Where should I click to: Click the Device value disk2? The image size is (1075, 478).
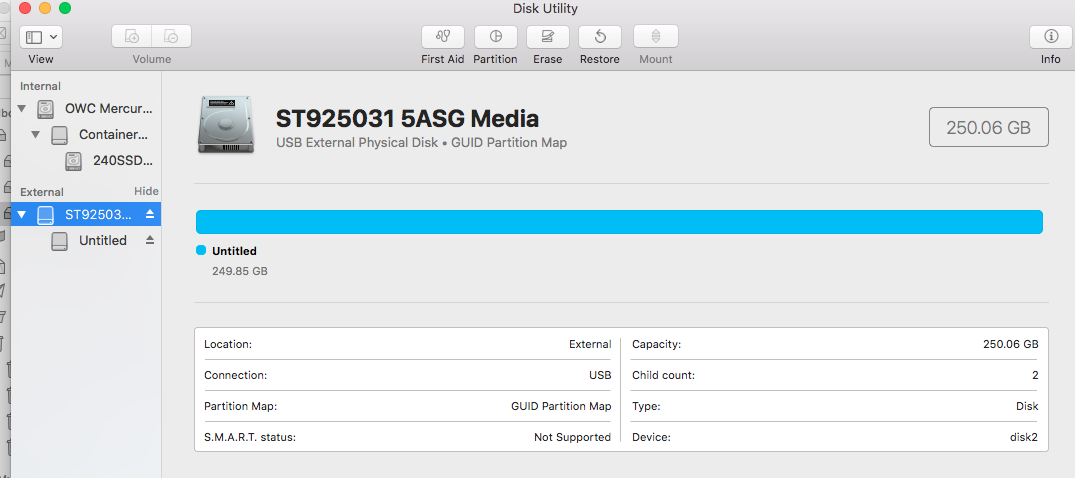pyautogui.click(x=1023, y=437)
